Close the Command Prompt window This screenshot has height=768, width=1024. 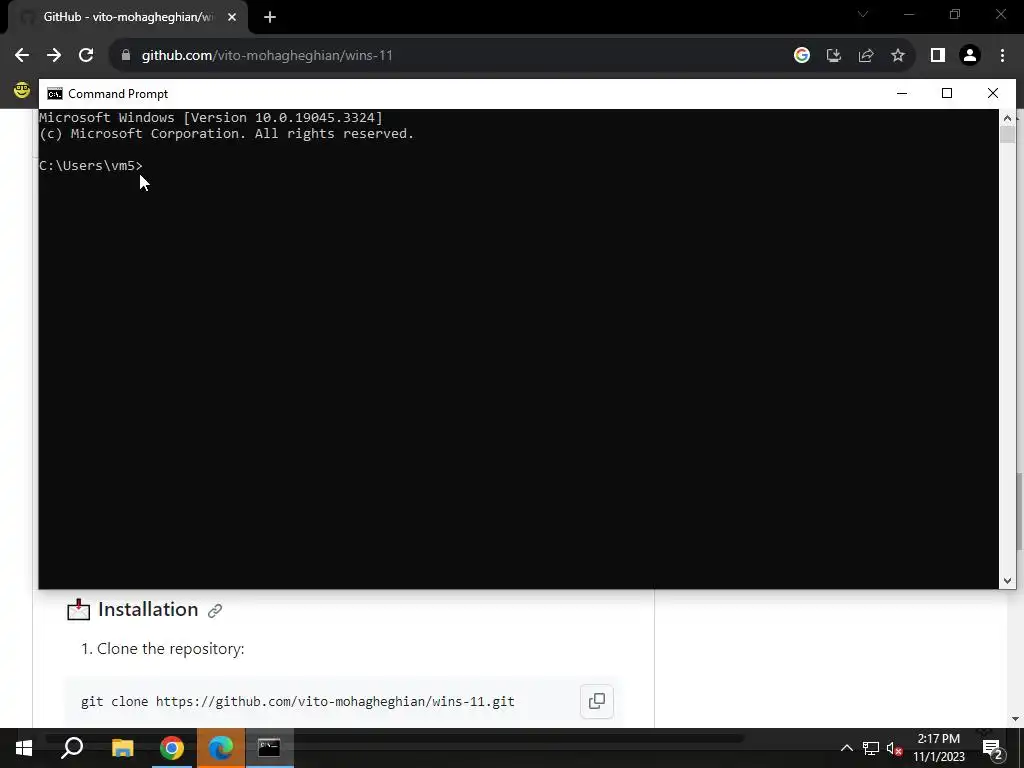(993, 93)
